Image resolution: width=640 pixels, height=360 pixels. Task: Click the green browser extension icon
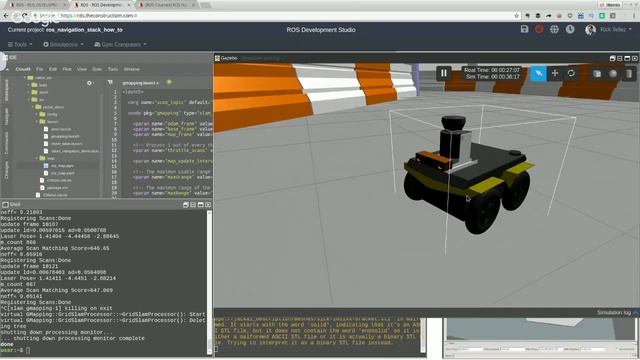point(602,16)
